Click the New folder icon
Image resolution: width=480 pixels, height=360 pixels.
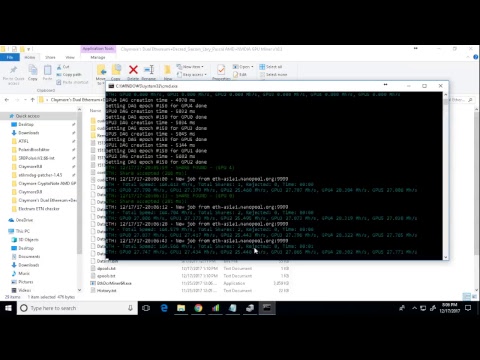(x=168, y=70)
